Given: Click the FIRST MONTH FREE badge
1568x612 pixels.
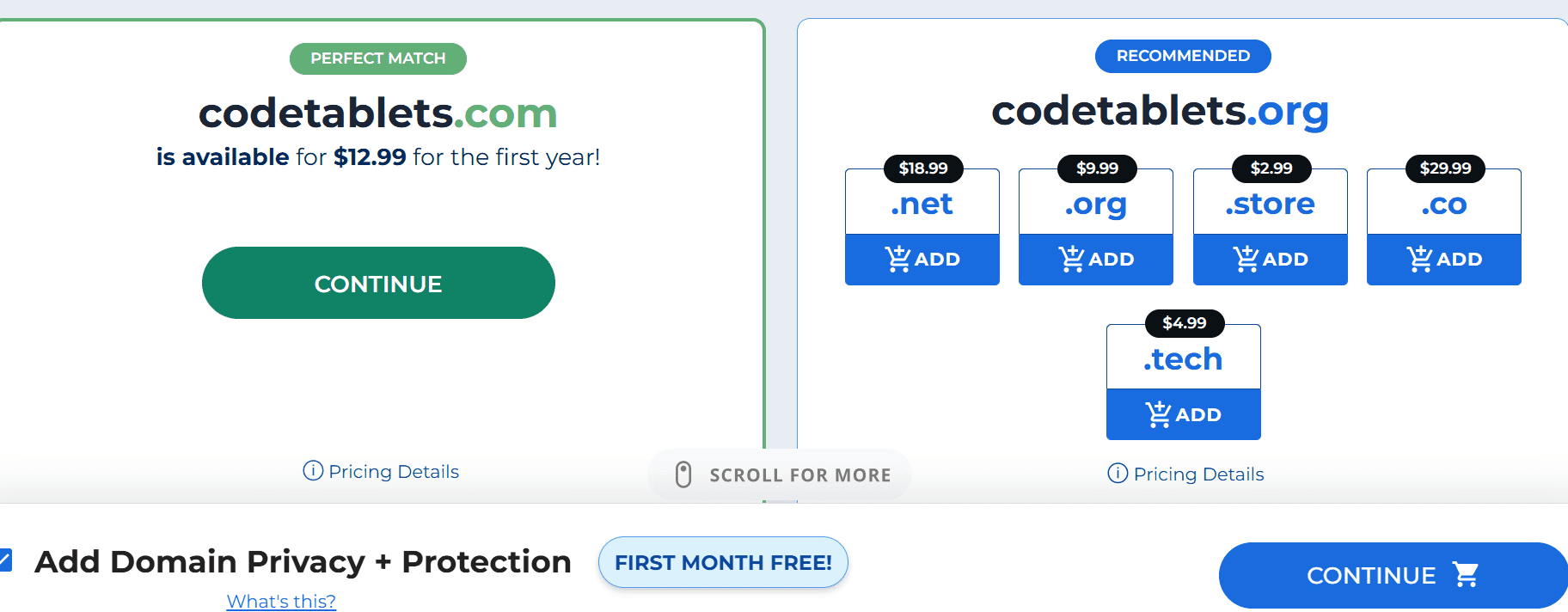Looking at the screenshot, I should tap(723, 562).
